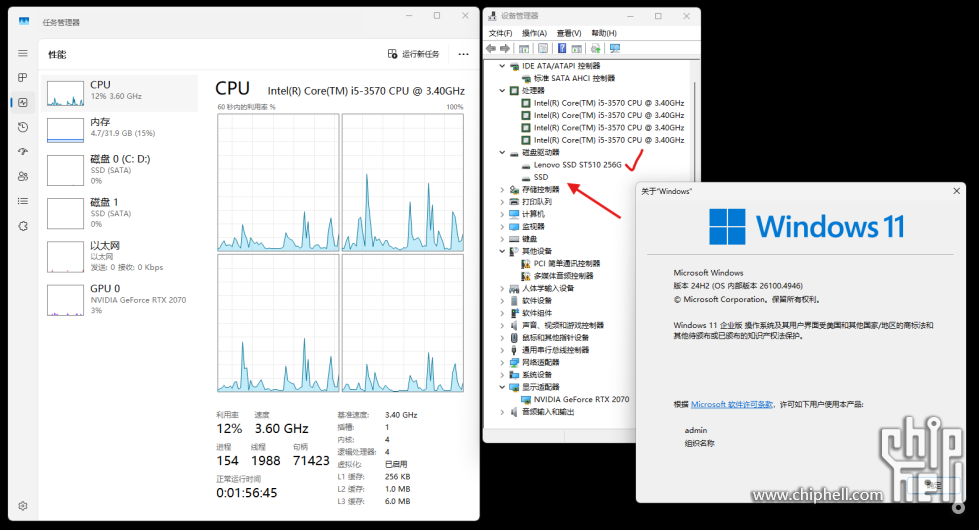Collapse 处理器 node in Device Manager

(x=502, y=91)
